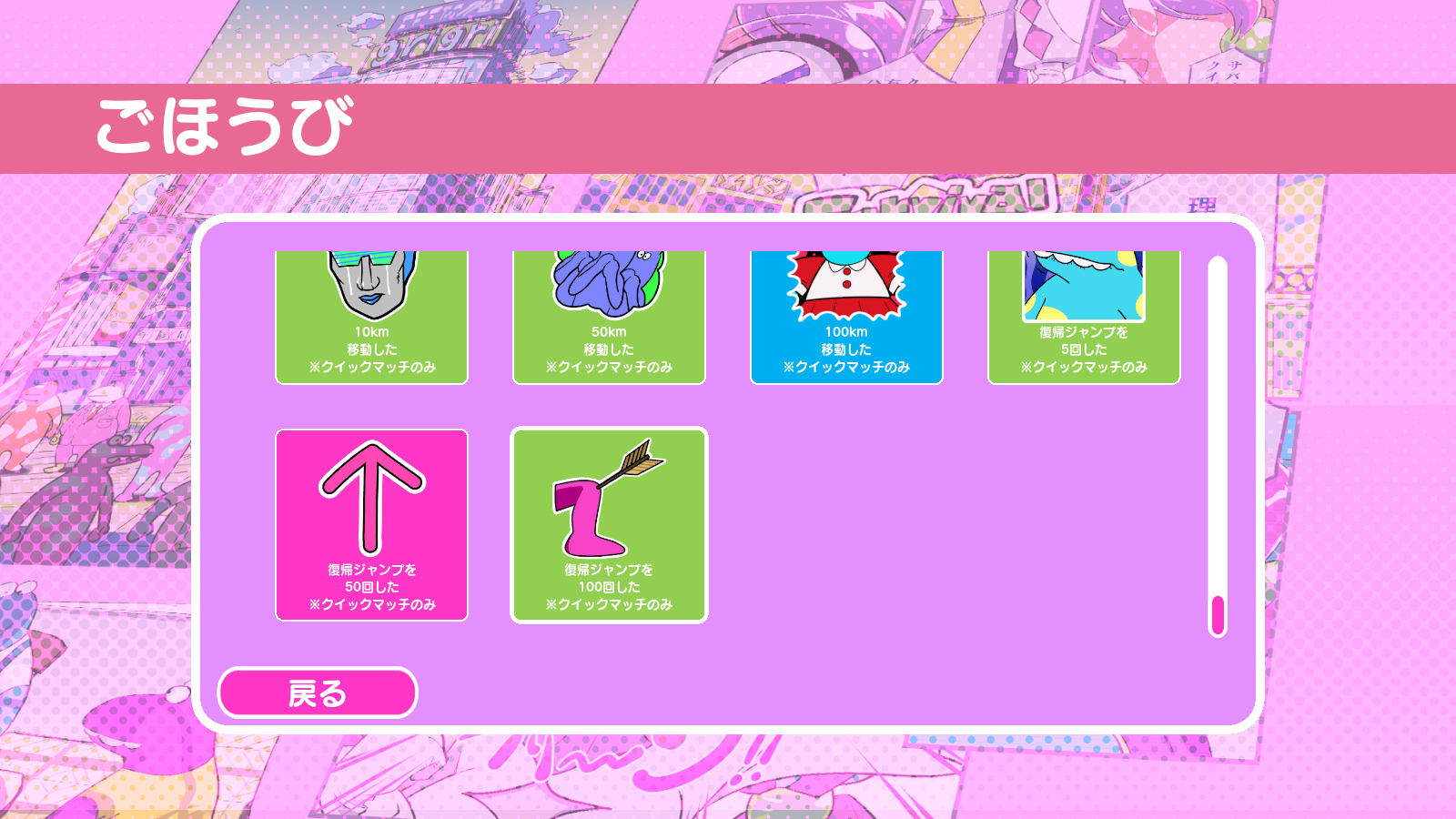The height and width of the screenshot is (819, 1456).
Task: Go back with the 戻る button
Action: (x=318, y=693)
